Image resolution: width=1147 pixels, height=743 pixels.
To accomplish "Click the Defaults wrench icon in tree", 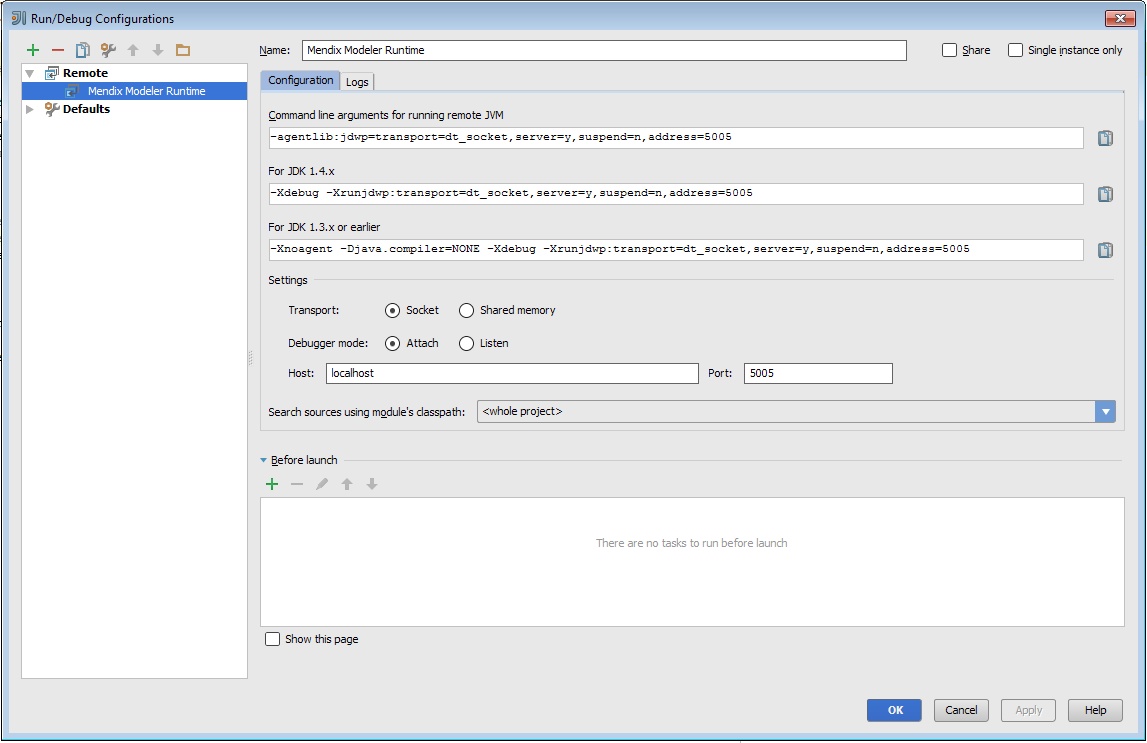I will (51, 109).
